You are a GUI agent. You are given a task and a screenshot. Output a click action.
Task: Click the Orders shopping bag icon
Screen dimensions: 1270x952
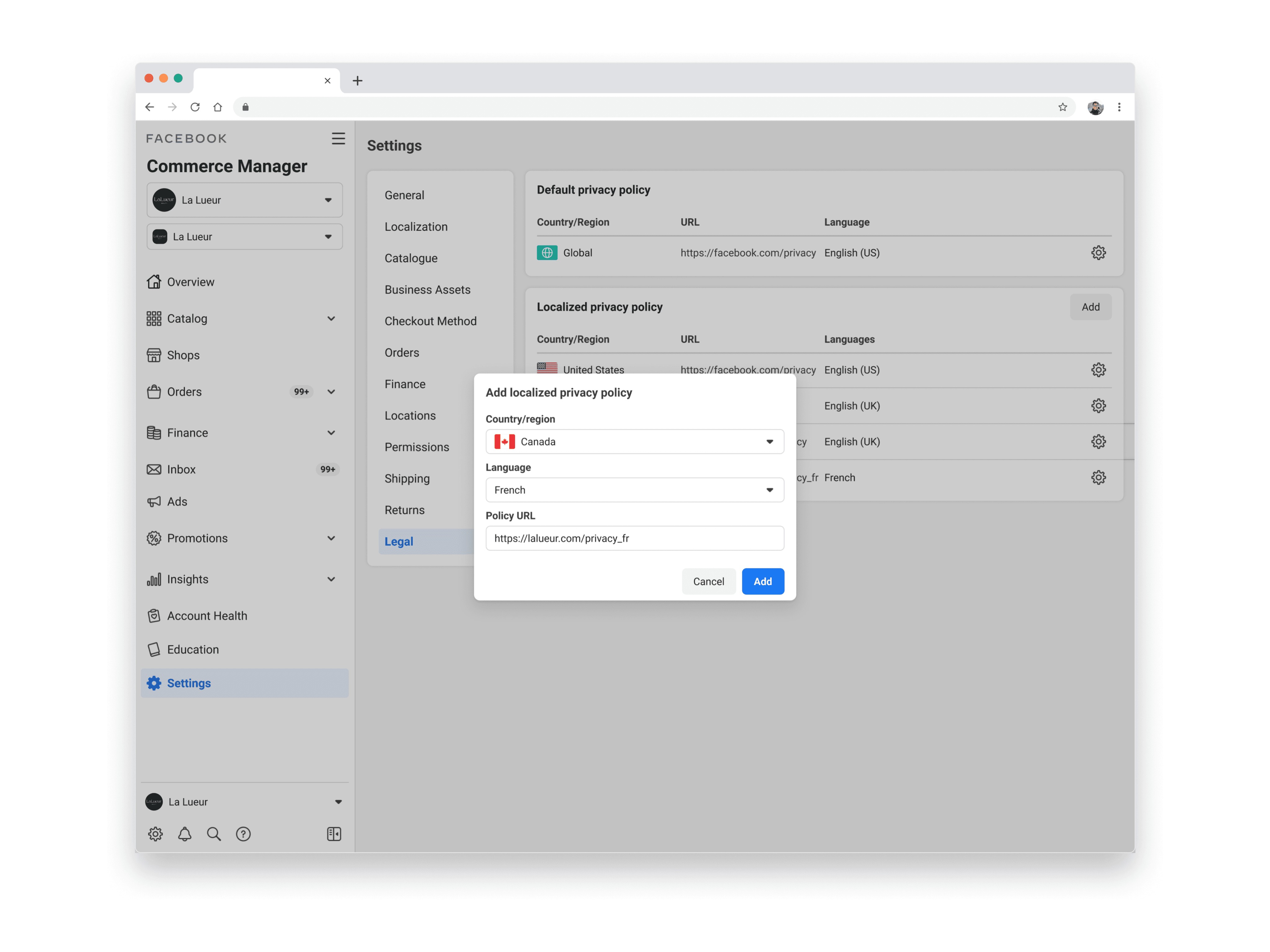click(x=153, y=392)
